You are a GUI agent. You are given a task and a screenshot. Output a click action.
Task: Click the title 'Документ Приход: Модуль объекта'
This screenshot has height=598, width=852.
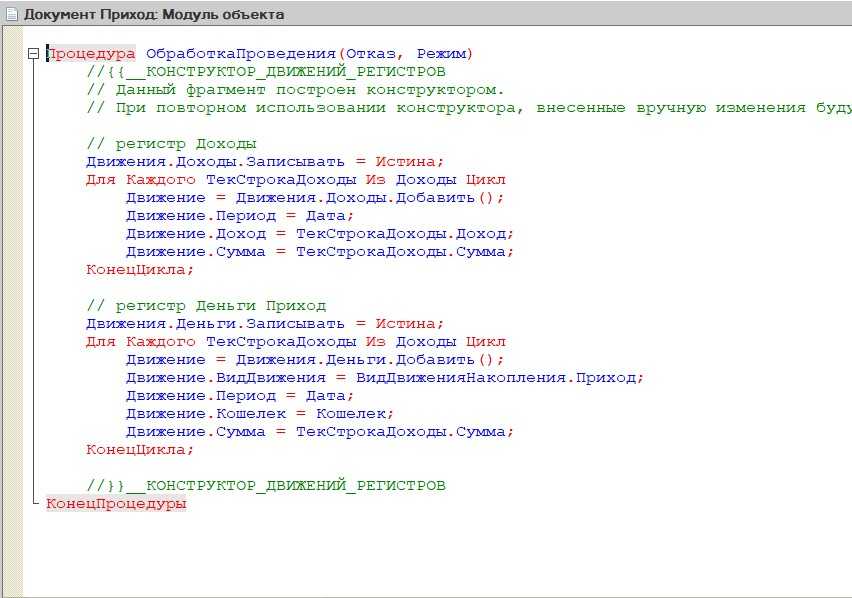(154, 14)
